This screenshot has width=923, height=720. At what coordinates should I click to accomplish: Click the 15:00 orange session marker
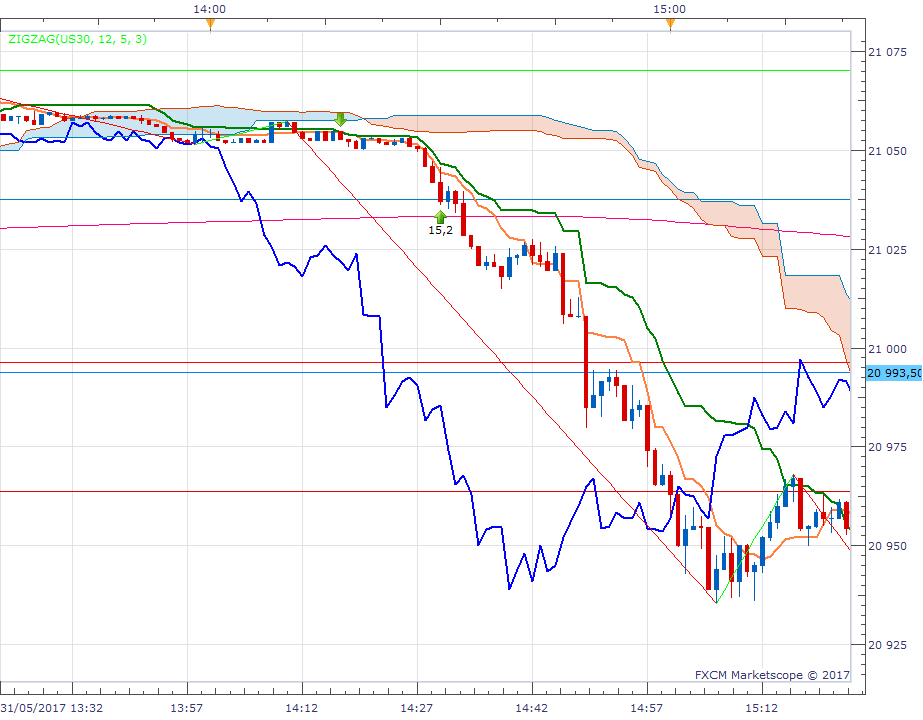(670, 24)
